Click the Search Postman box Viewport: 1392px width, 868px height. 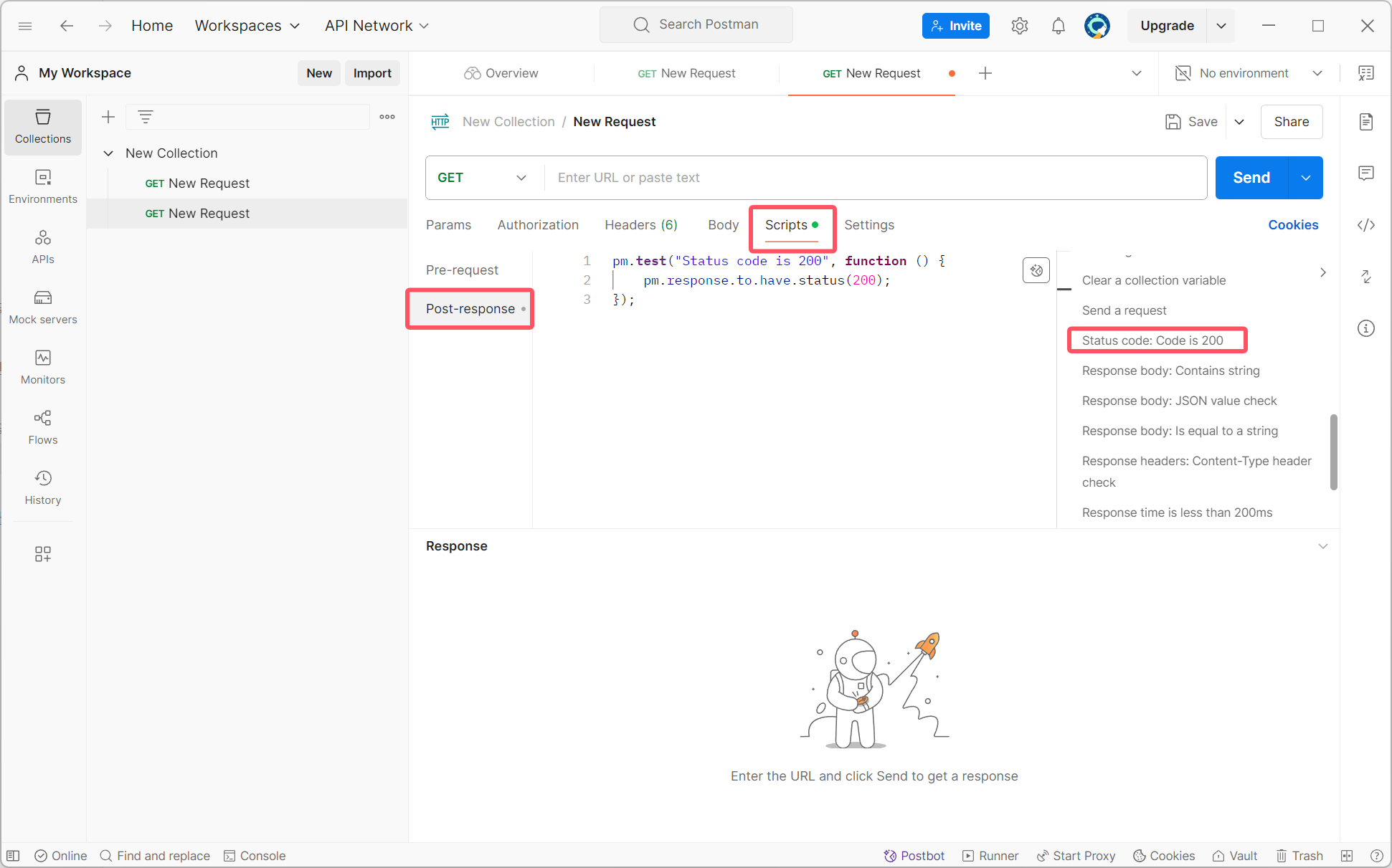[x=696, y=25]
